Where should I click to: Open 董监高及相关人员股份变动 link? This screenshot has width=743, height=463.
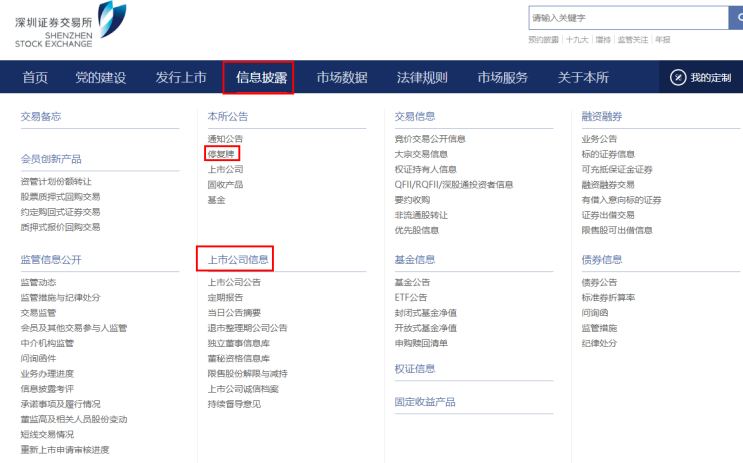coord(73,419)
